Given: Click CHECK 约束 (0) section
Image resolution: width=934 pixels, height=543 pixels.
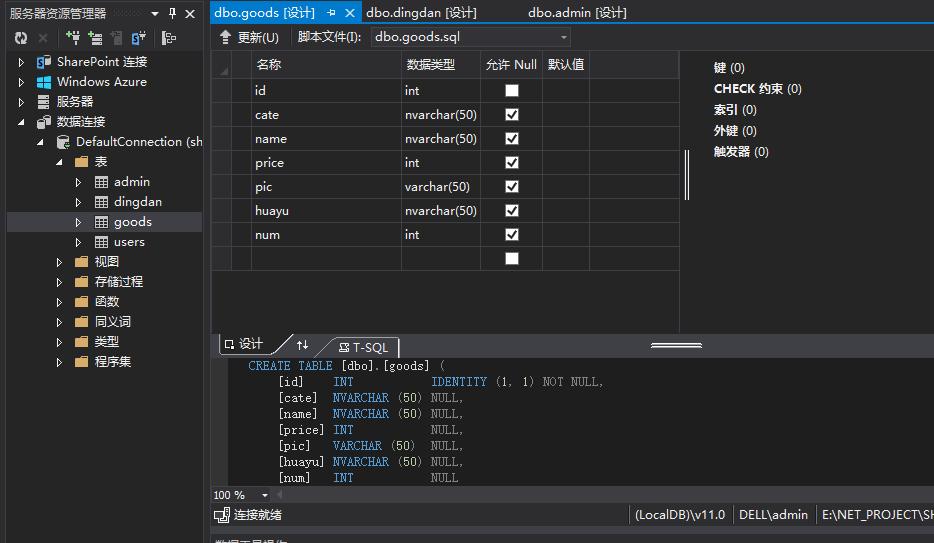Looking at the screenshot, I should (x=758, y=89).
